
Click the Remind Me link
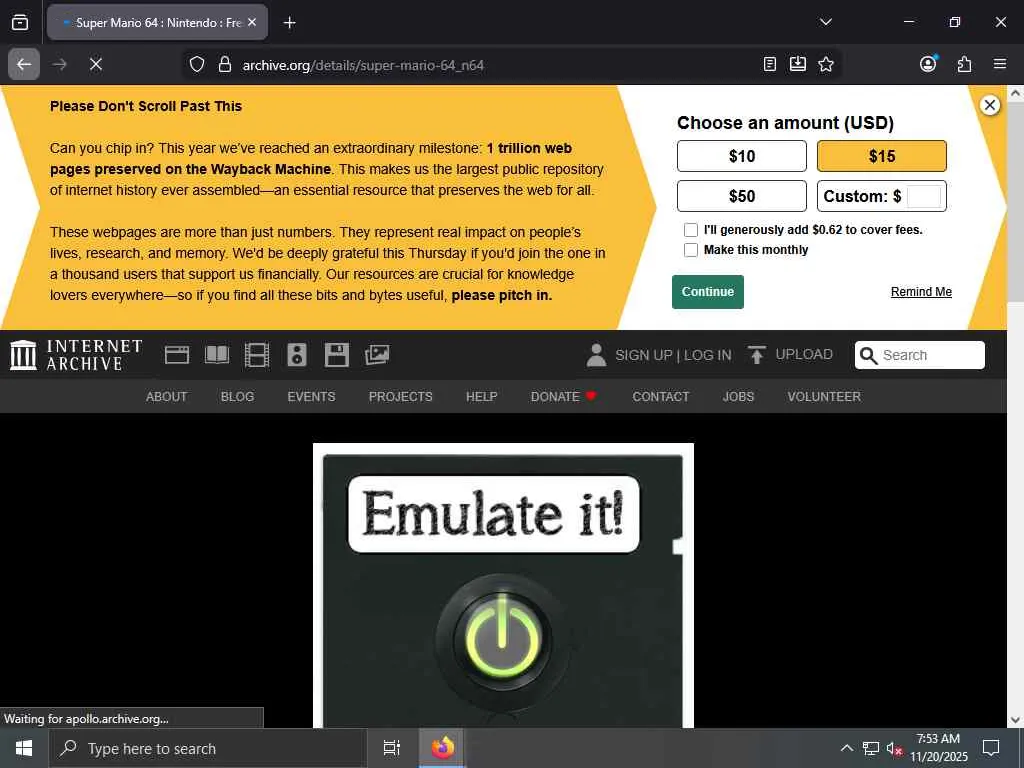point(921,292)
